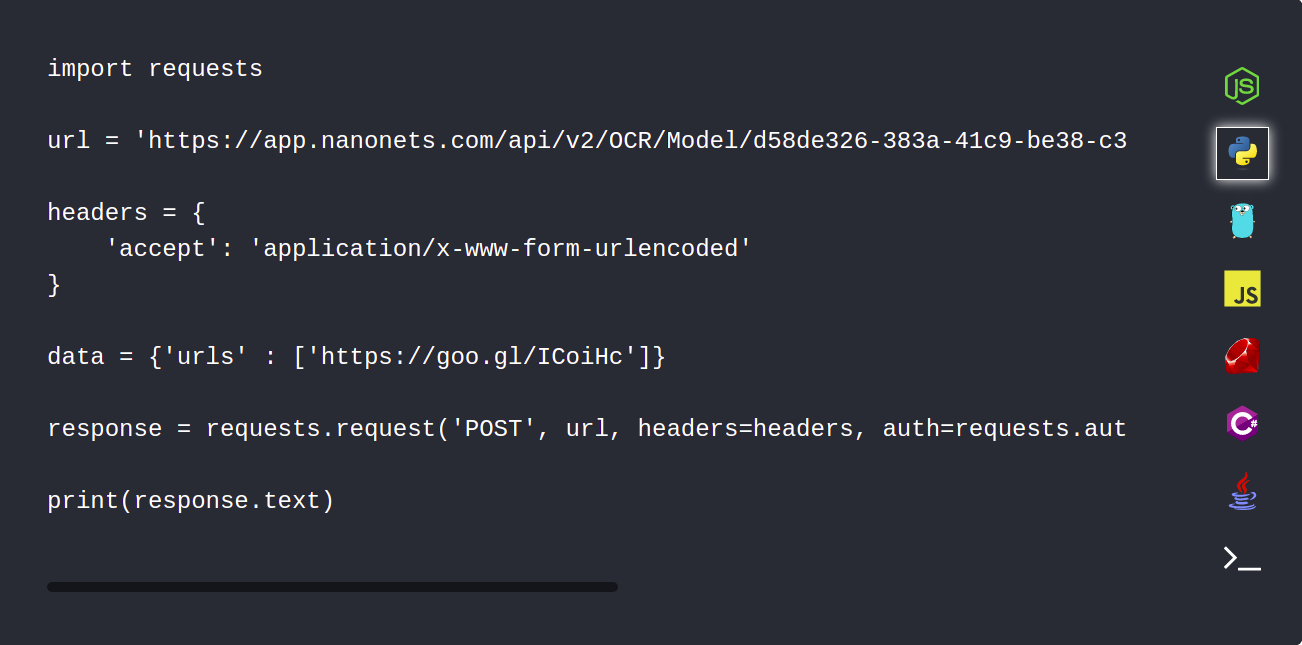Open the terminal command snippet icon

(1240, 557)
